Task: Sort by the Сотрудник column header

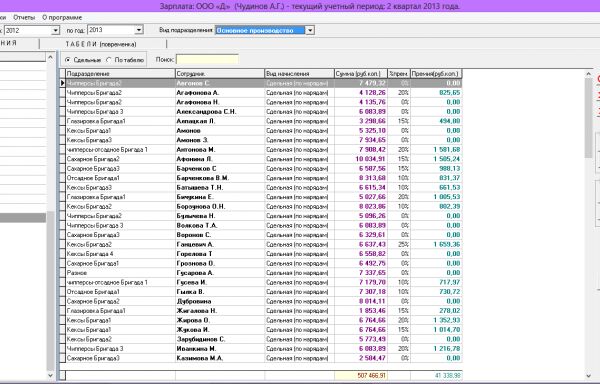Action: (x=220, y=74)
